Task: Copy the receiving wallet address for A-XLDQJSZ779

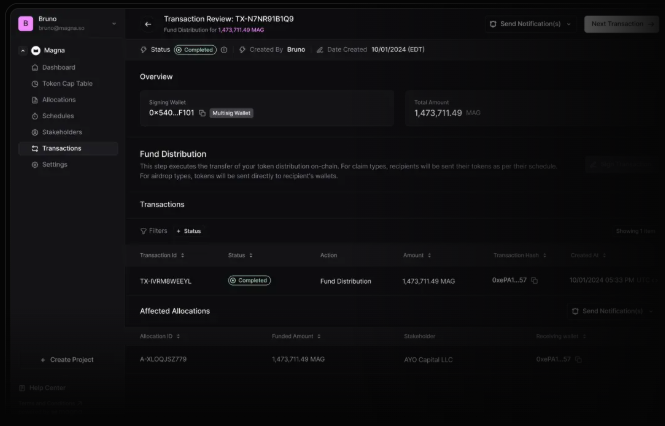Action: 578,358
